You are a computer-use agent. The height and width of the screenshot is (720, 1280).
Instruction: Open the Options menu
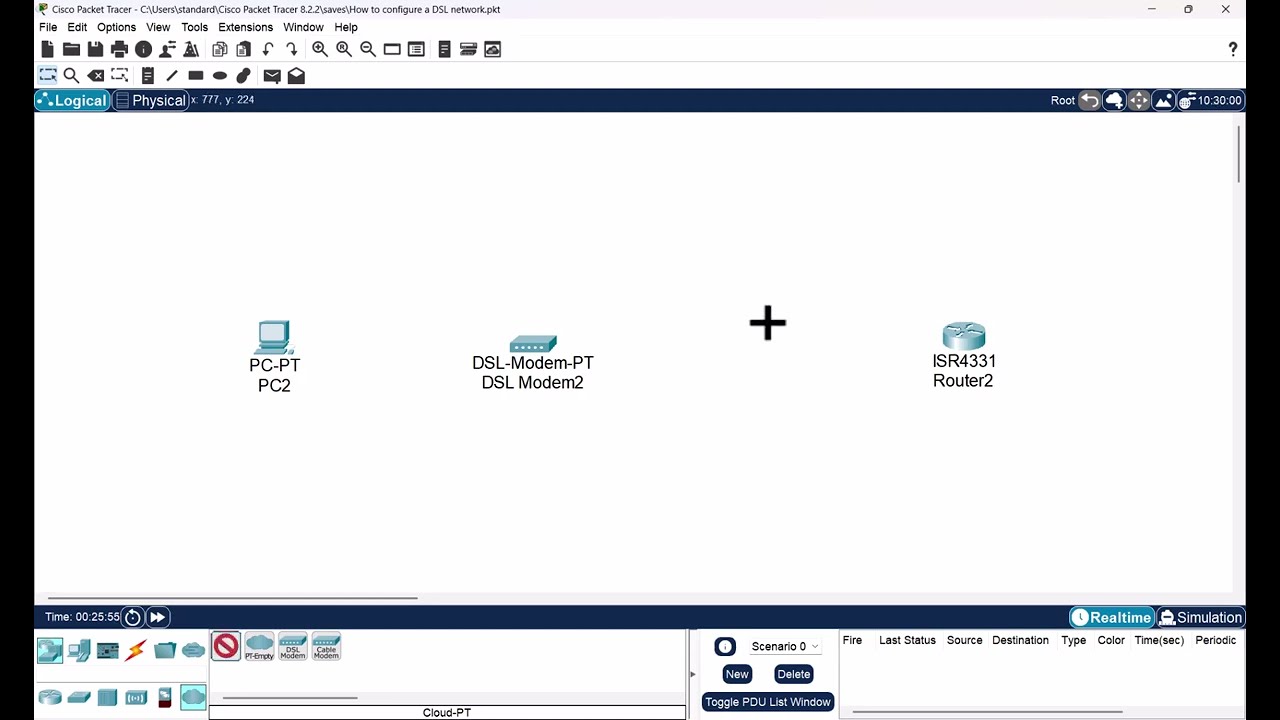click(116, 27)
